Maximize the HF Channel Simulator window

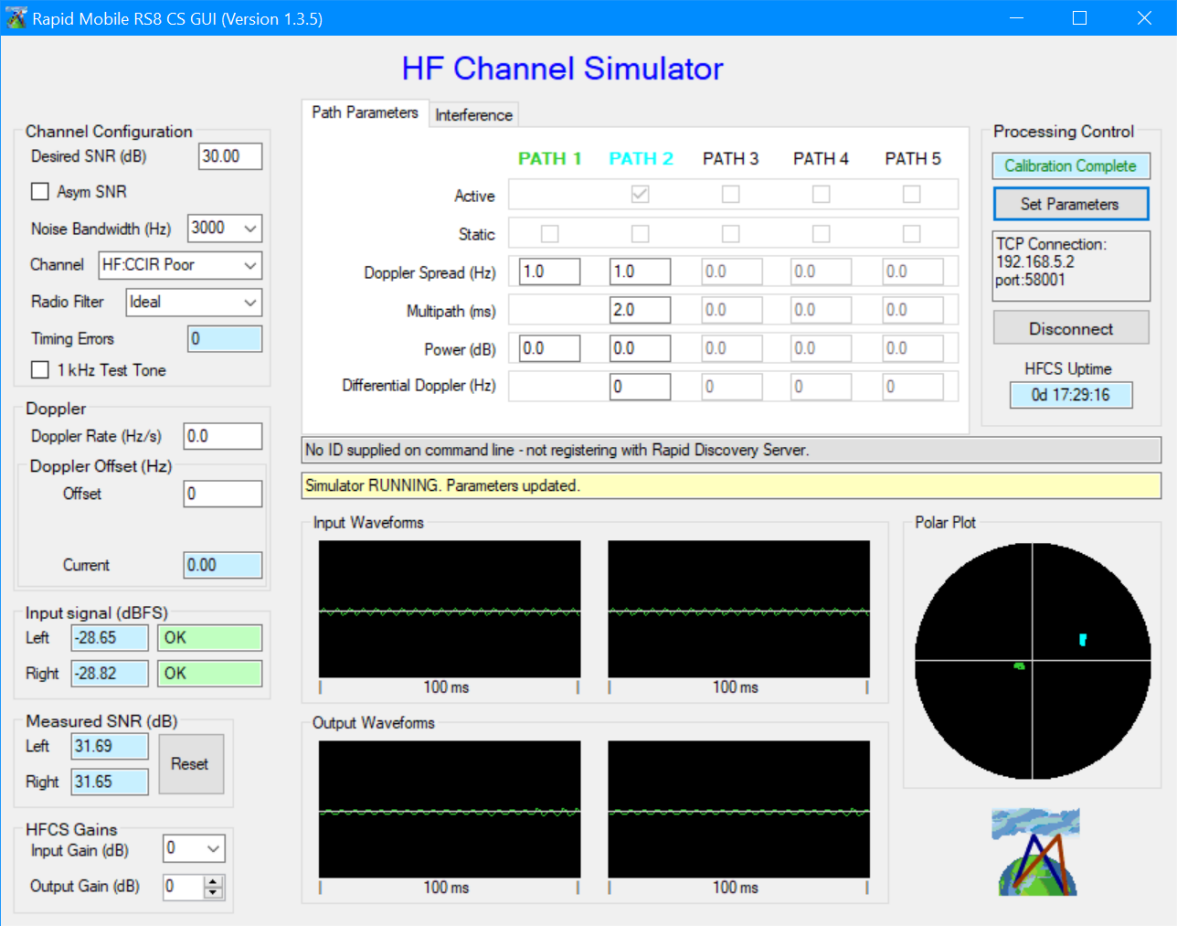pyautogui.click(x=1079, y=18)
